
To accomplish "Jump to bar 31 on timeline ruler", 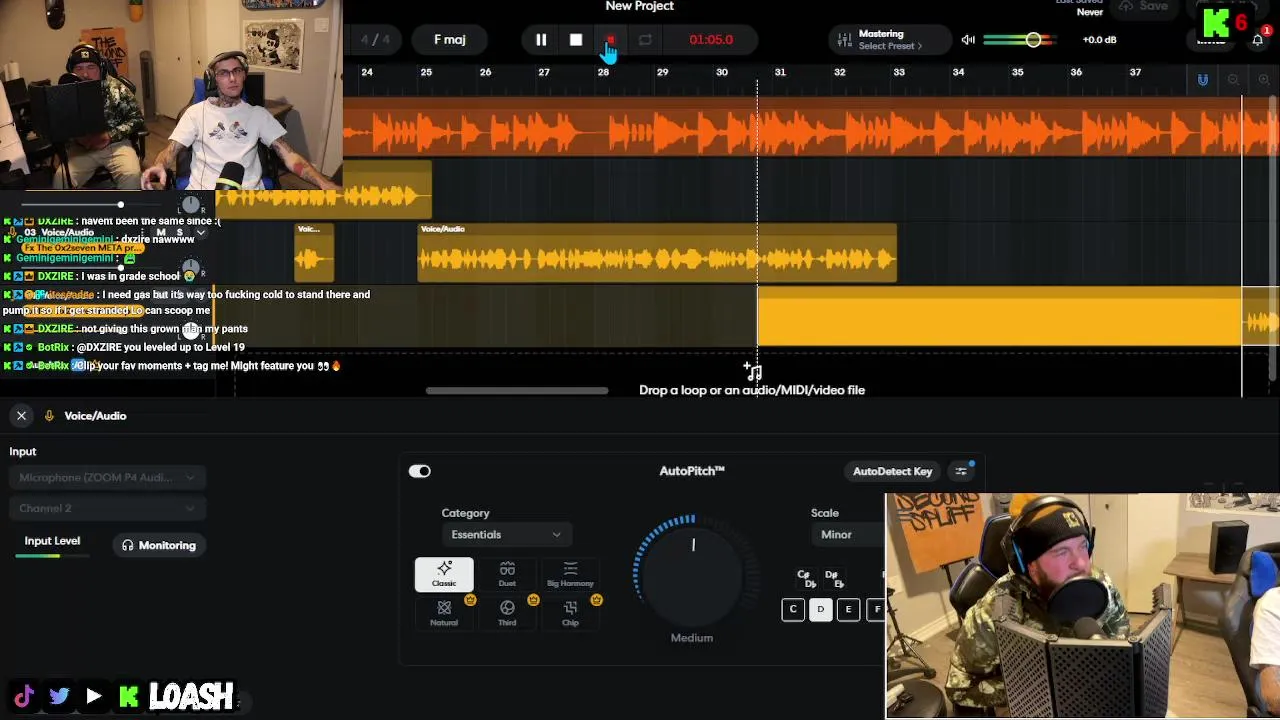I will coord(780,72).
